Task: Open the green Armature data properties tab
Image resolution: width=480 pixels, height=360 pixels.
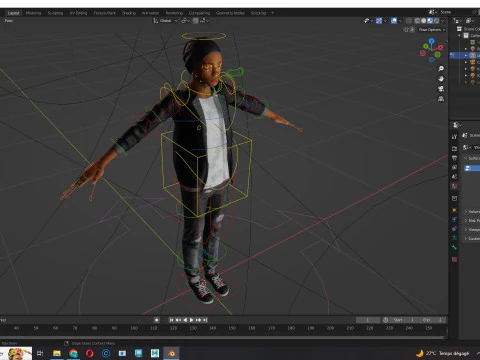Action: (454, 238)
